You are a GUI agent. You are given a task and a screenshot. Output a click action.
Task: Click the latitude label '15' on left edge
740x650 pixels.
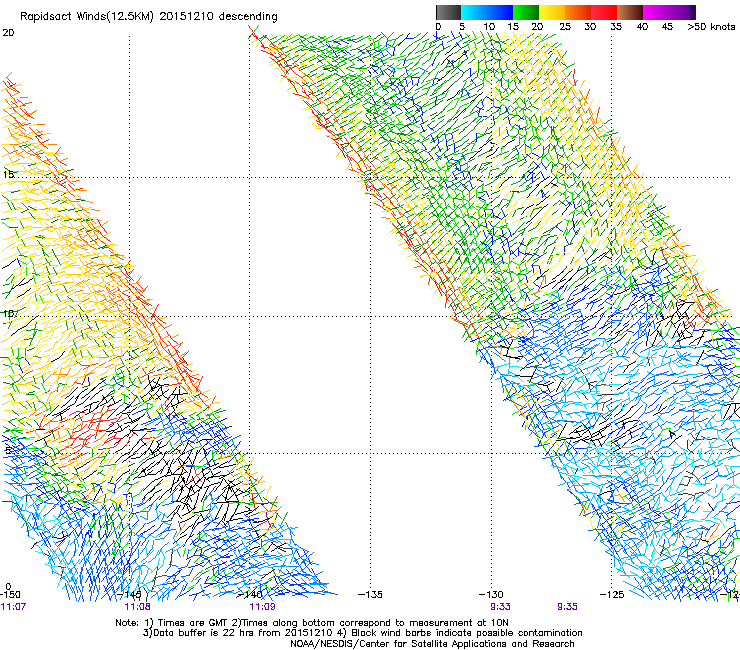tap(8, 175)
